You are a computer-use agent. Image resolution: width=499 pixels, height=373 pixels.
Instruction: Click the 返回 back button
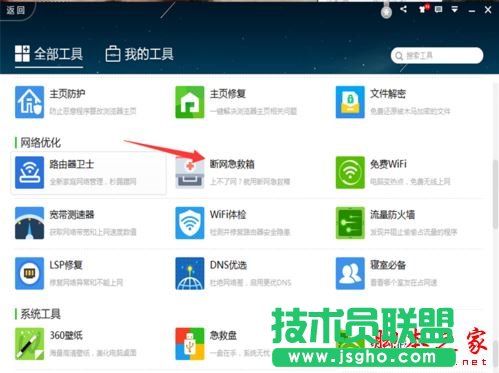point(16,10)
